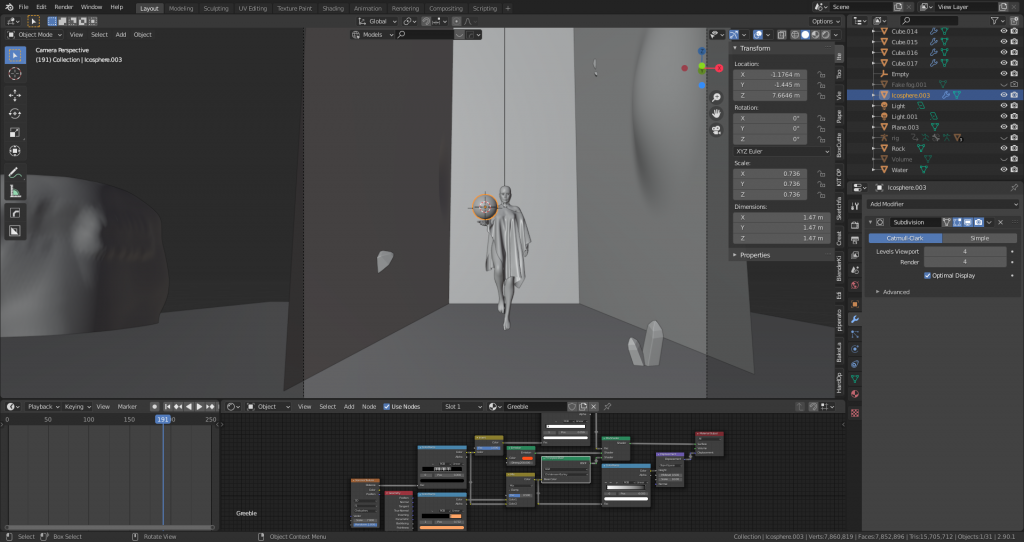Image resolution: width=1024 pixels, height=542 pixels.
Task: Select the Simple subdivision type button
Action: [979, 238]
